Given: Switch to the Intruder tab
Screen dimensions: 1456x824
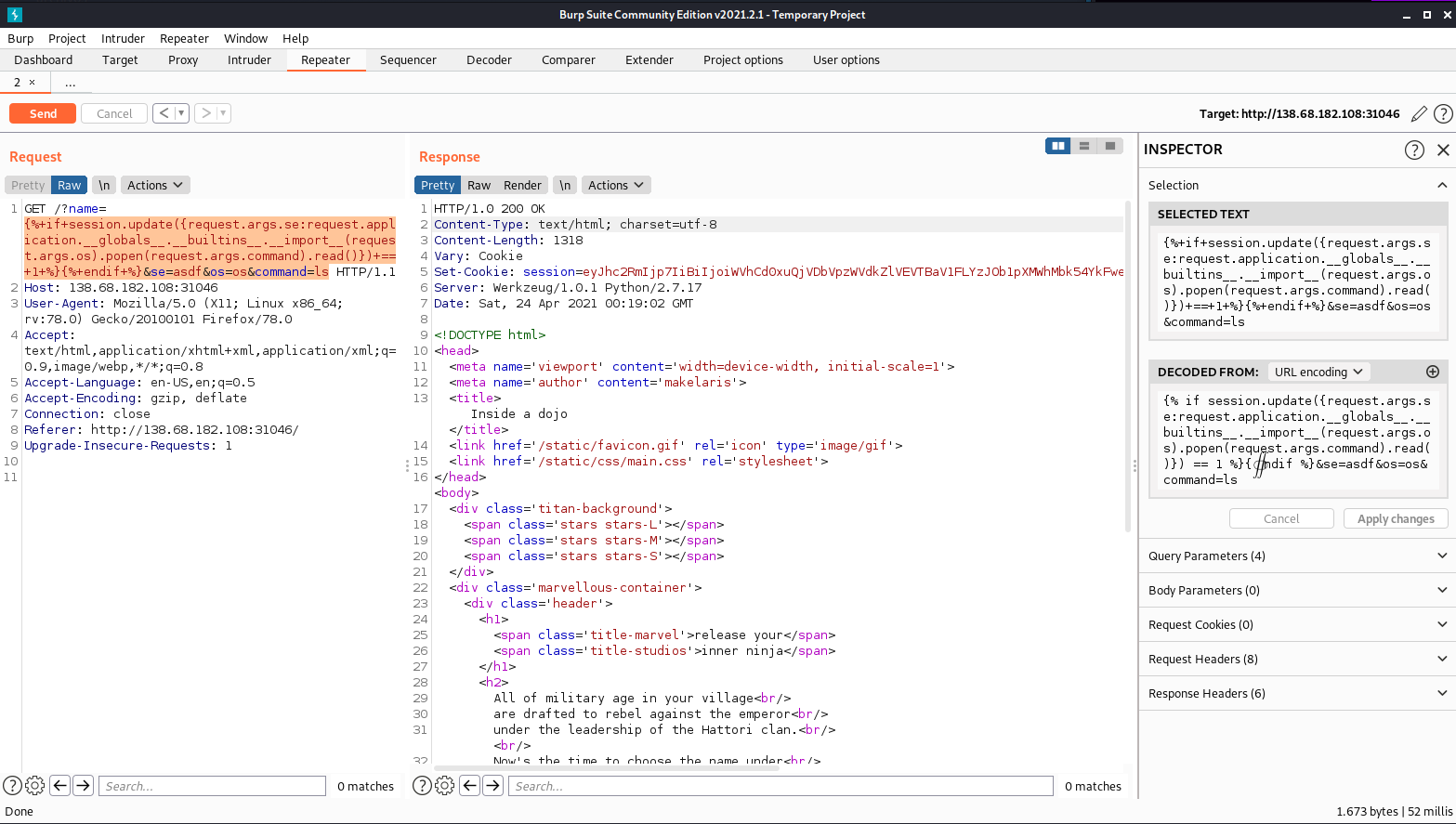Looking at the screenshot, I should 249,59.
